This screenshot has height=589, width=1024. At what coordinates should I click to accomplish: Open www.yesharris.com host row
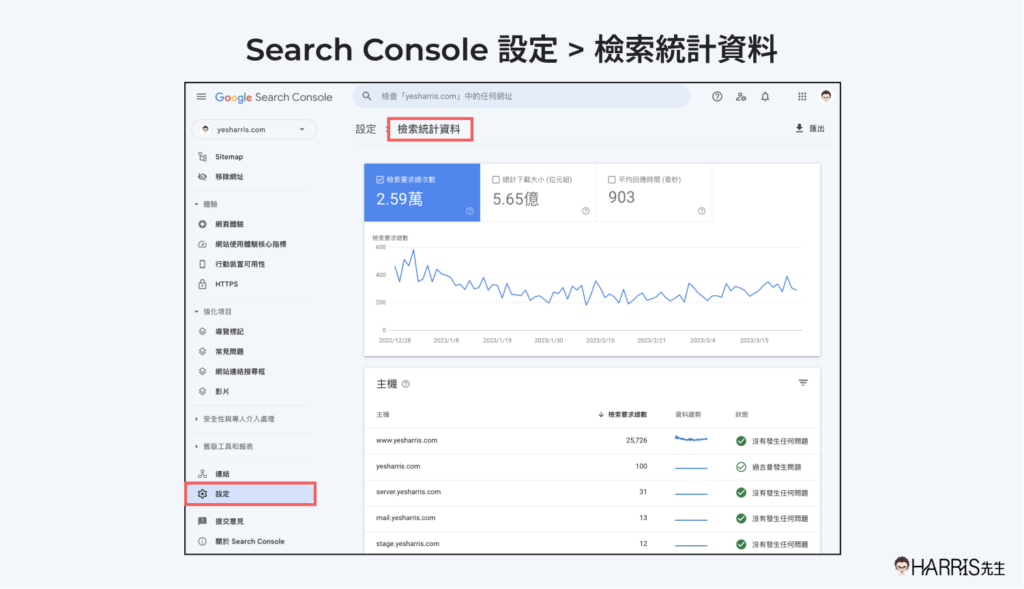click(592, 441)
